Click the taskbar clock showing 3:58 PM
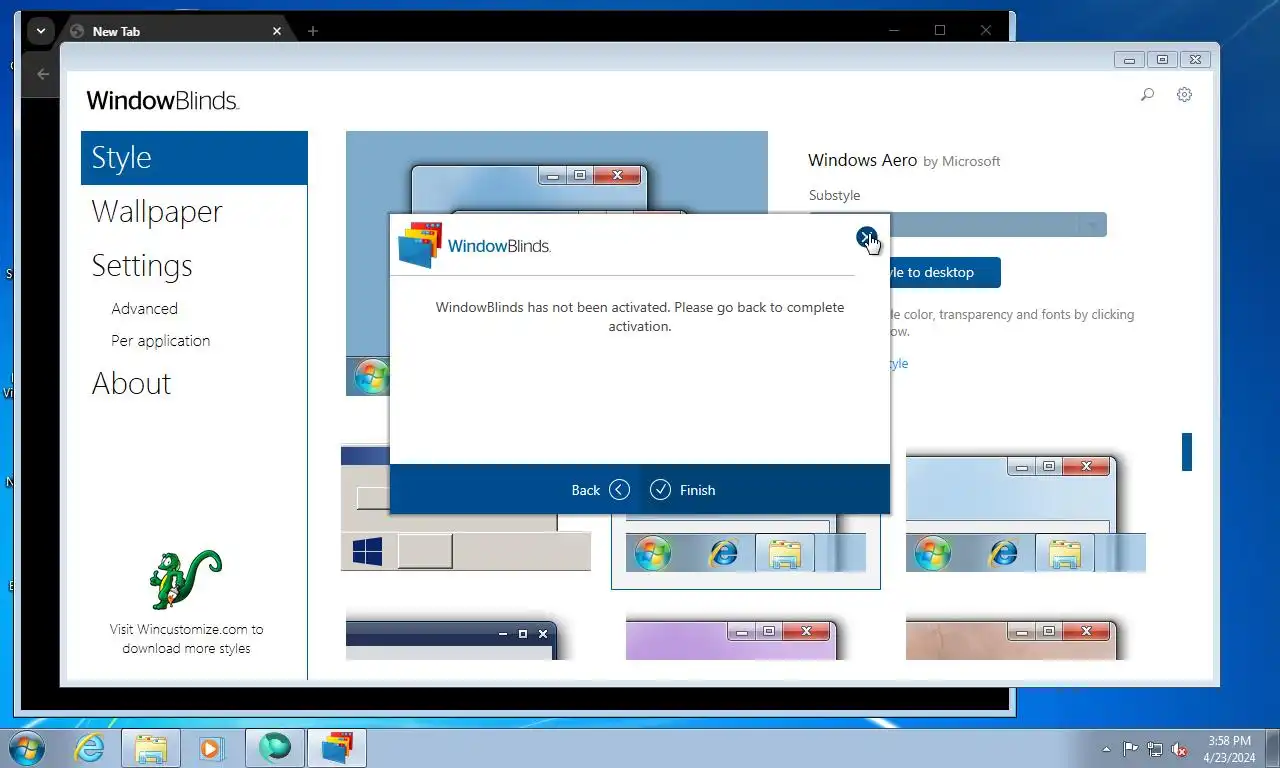 [x=1230, y=749]
